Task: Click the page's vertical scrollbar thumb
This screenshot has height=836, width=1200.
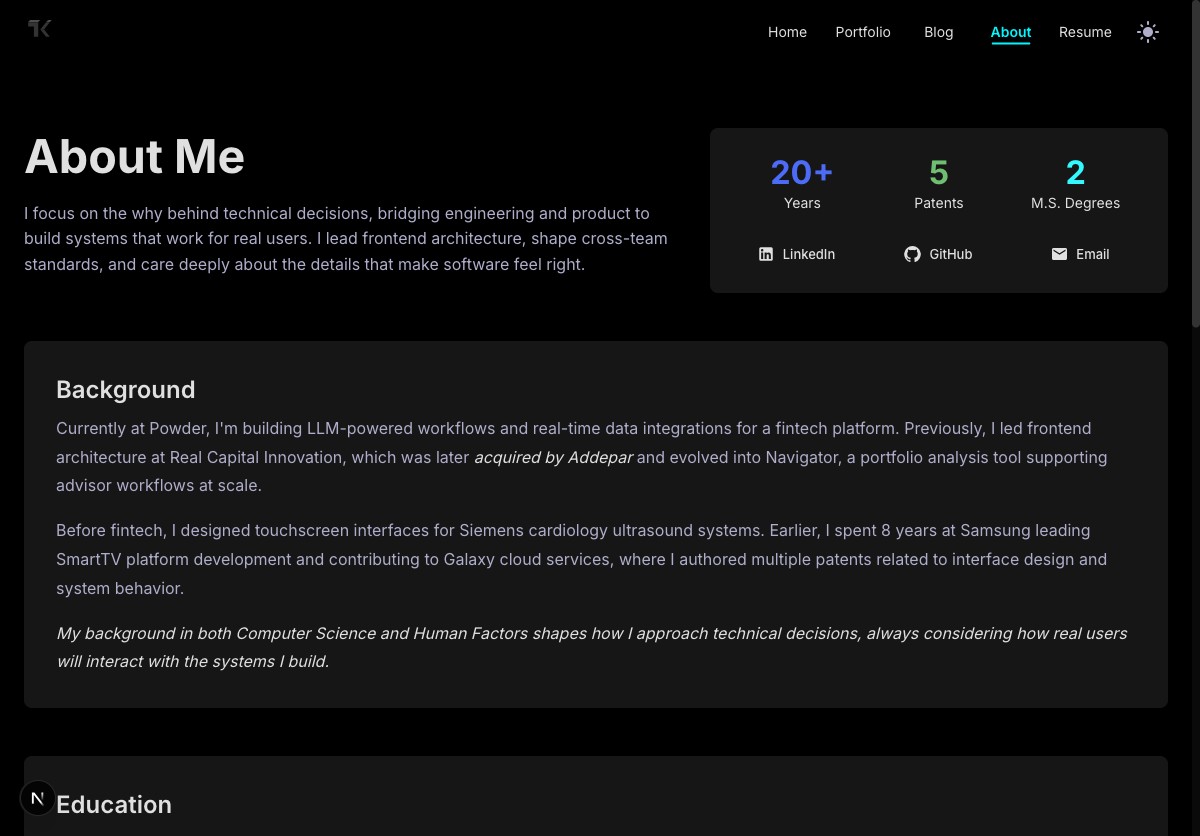Action: [1195, 160]
